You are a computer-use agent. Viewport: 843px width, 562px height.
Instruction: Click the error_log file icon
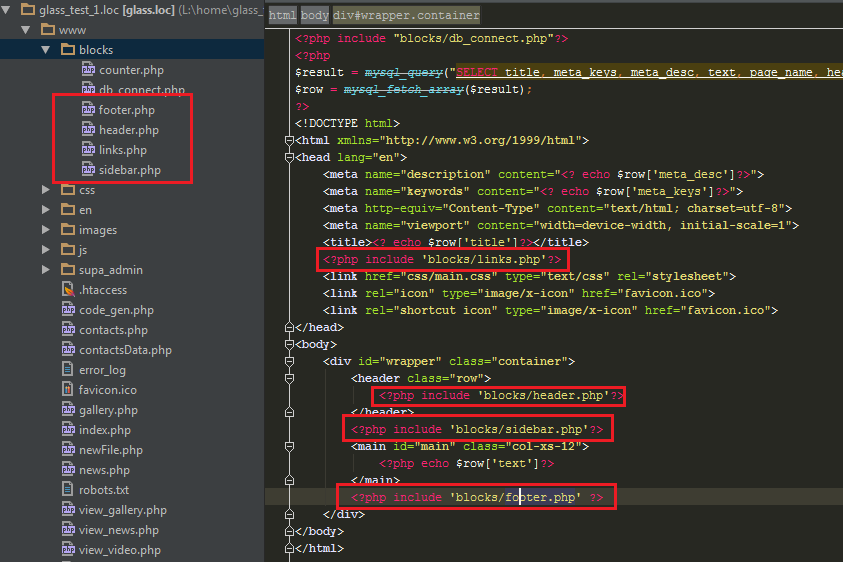(68, 370)
